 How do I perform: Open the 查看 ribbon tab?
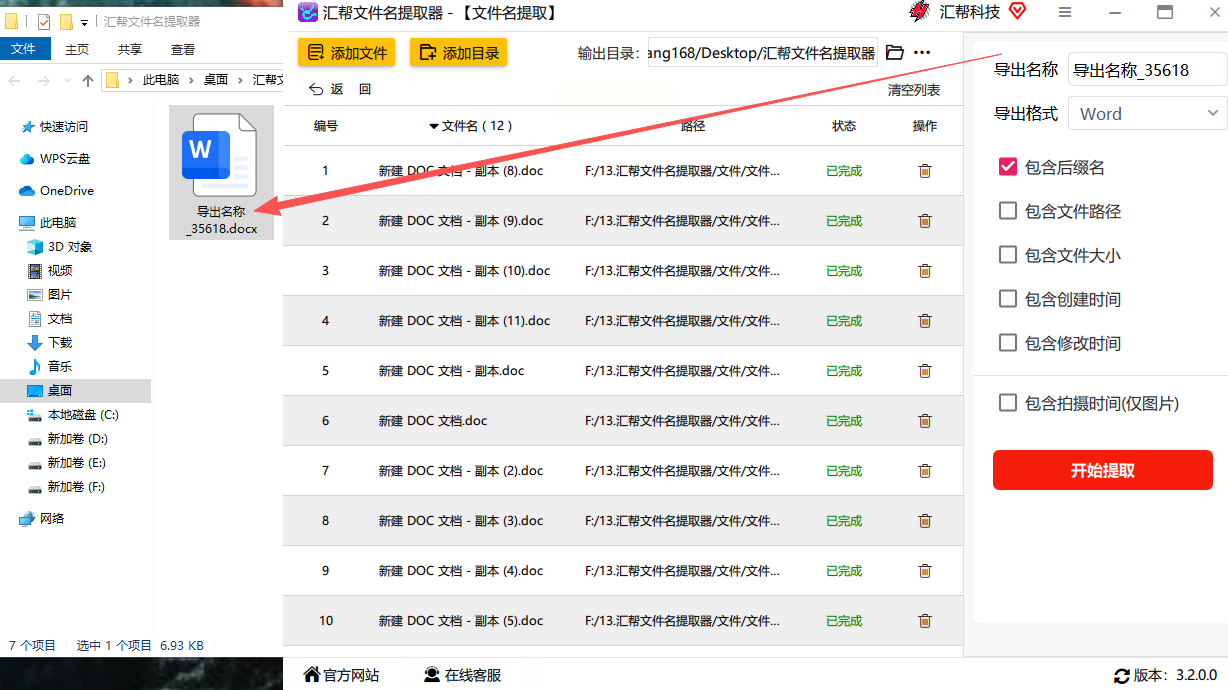tap(183, 49)
